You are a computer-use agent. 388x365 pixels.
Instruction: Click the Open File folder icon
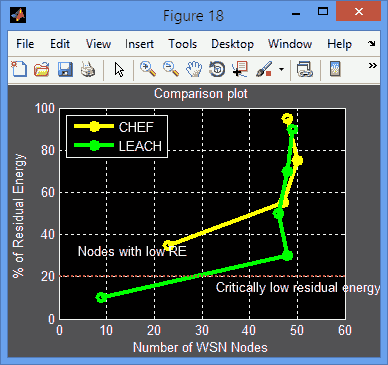pos(42,70)
